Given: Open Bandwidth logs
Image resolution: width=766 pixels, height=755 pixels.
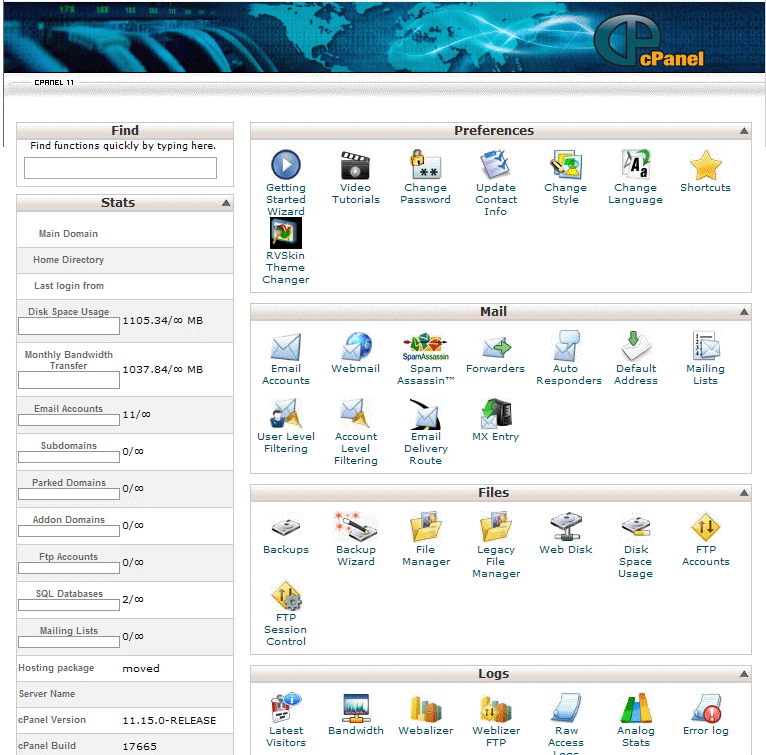Looking at the screenshot, I should tap(356, 714).
